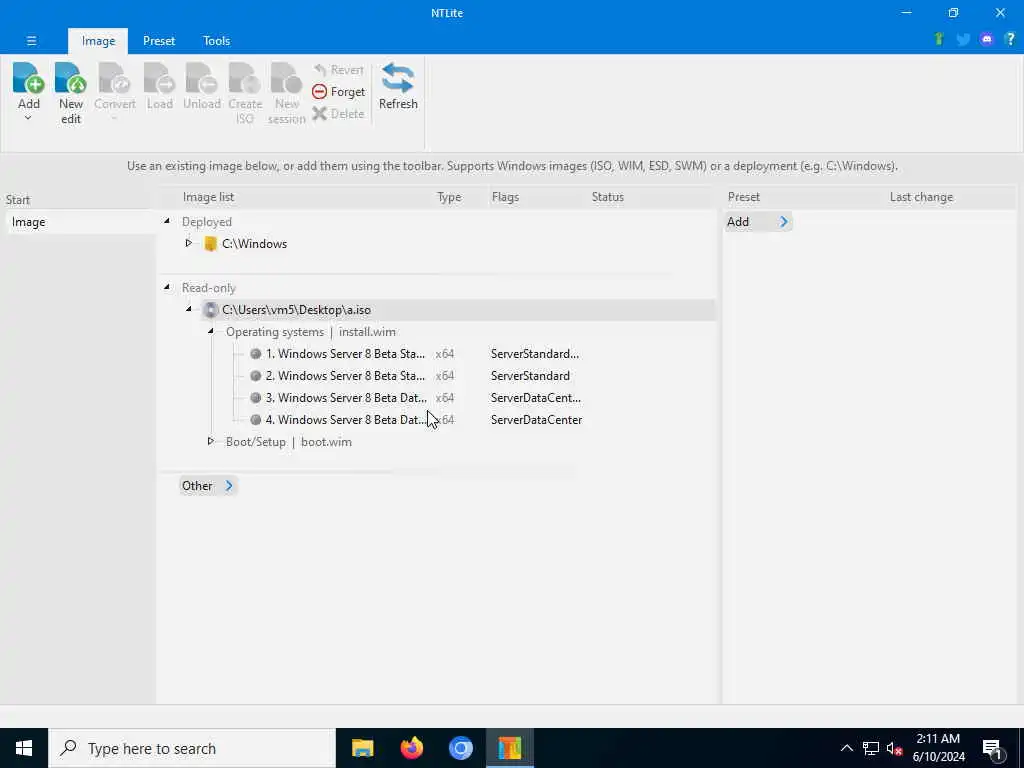
Task: Open the Windows Start menu
Action: [24, 748]
